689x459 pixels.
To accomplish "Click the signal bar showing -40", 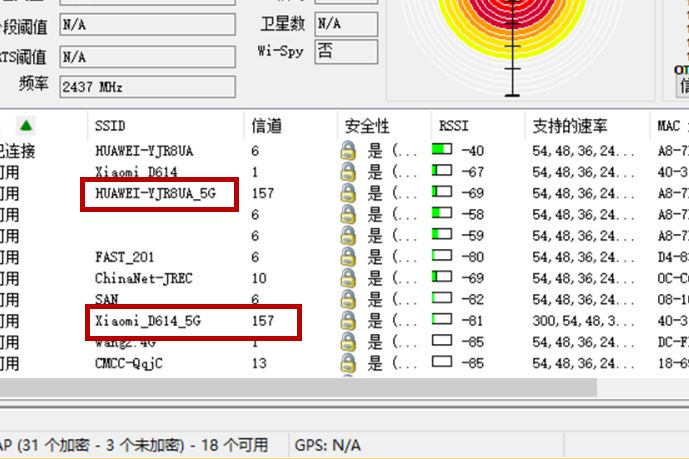I will pyautogui.click(x=442, y=149).
